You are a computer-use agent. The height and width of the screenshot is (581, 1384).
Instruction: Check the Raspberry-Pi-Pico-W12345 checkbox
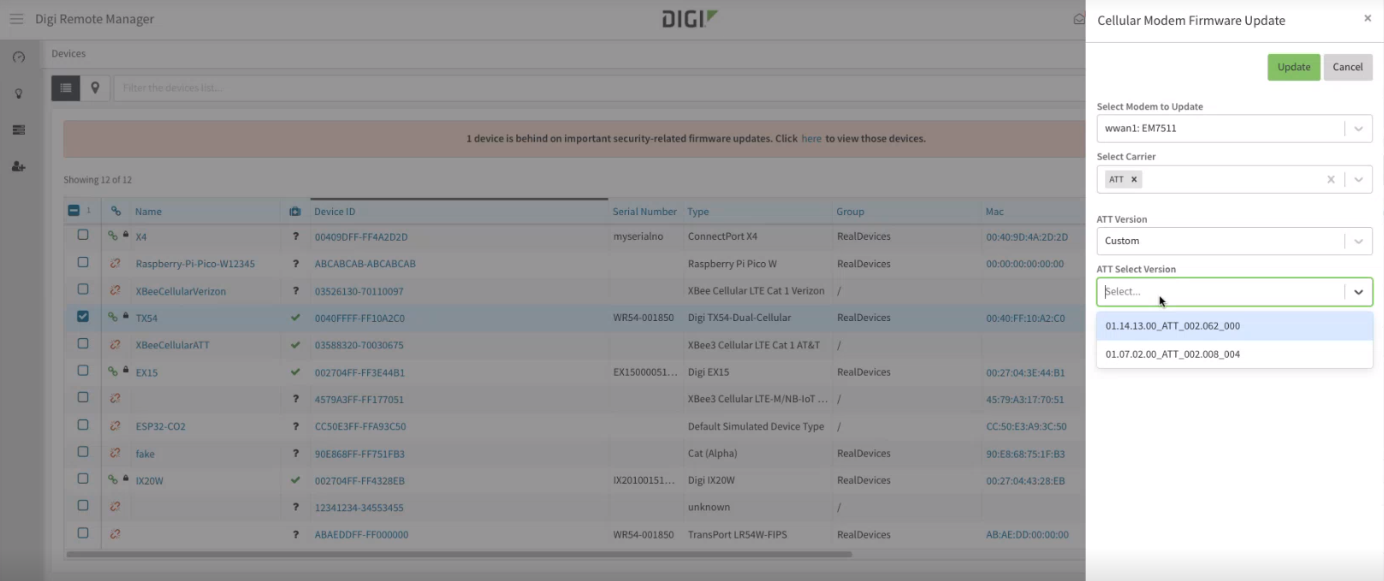(83, 262)
